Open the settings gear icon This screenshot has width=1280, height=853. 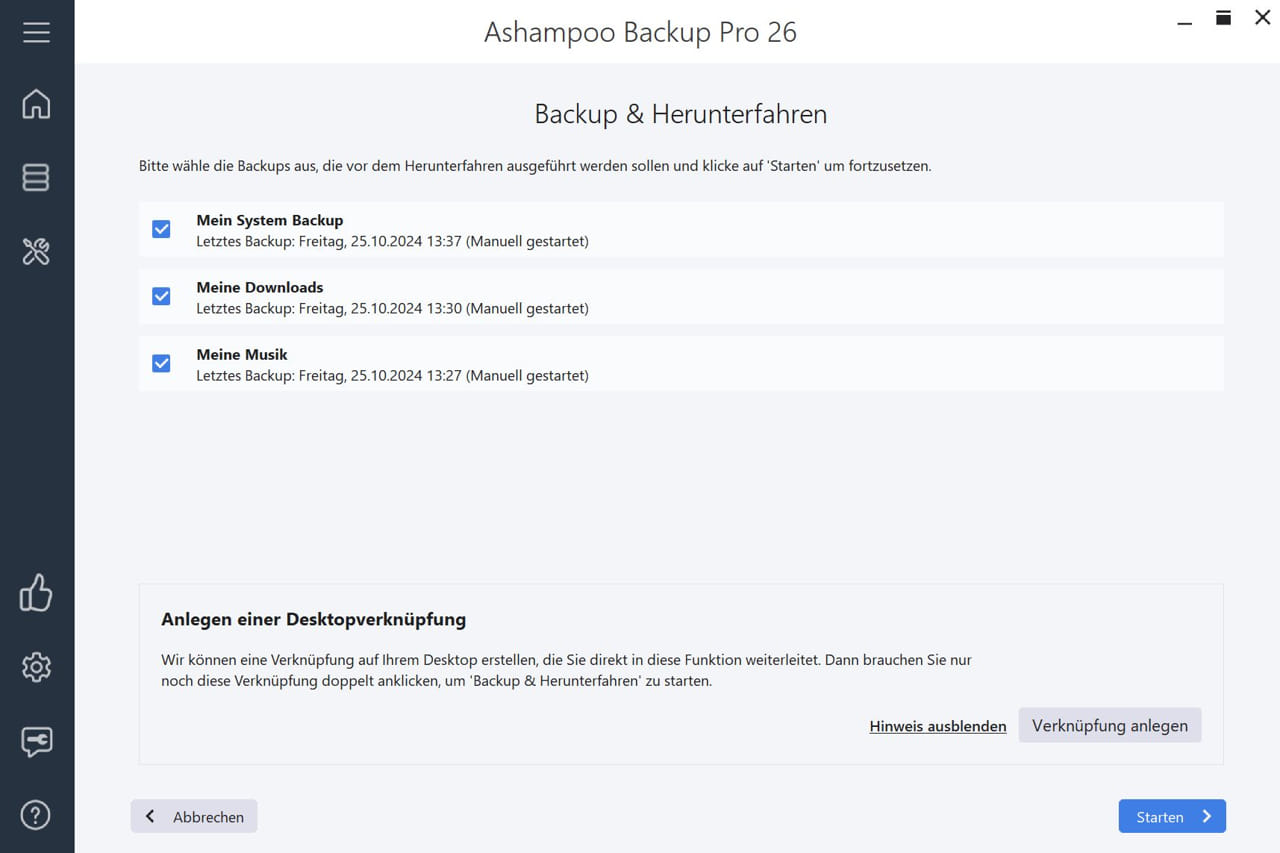pyautogui.click(x=37, y=667)
